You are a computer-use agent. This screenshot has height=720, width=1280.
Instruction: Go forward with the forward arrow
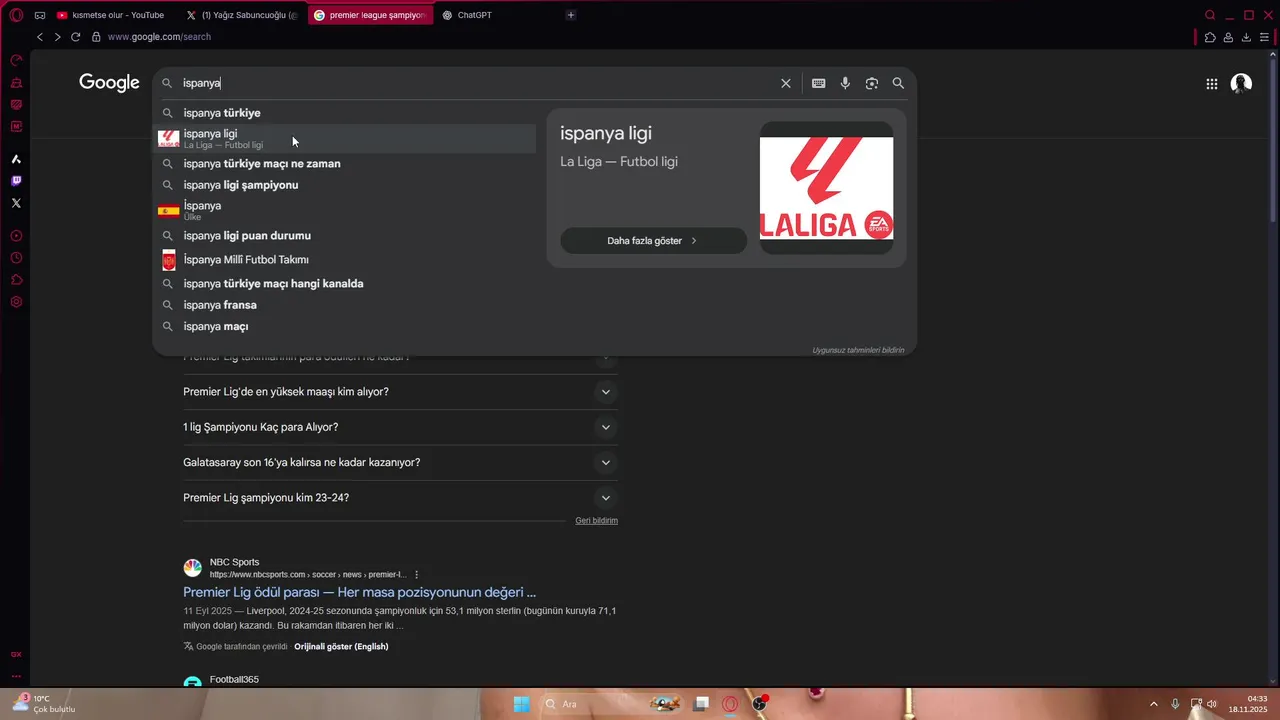click(57, 37)
